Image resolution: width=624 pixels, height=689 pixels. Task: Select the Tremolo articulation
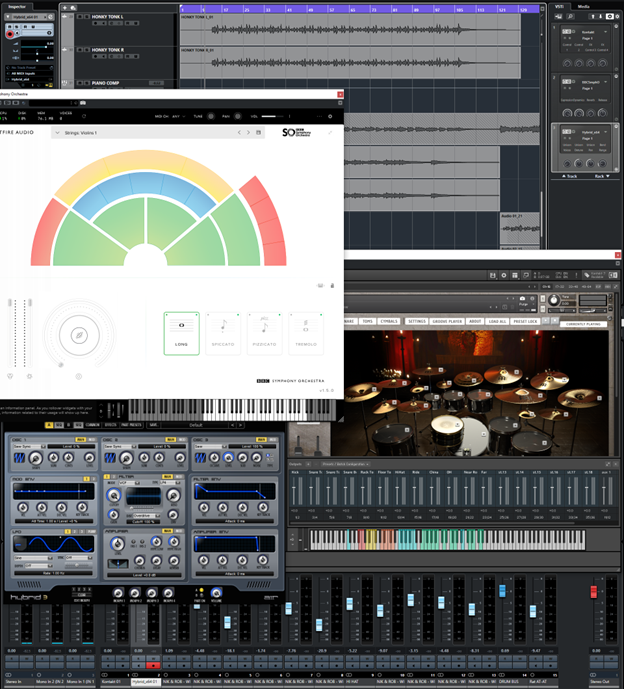pos(306,333)
